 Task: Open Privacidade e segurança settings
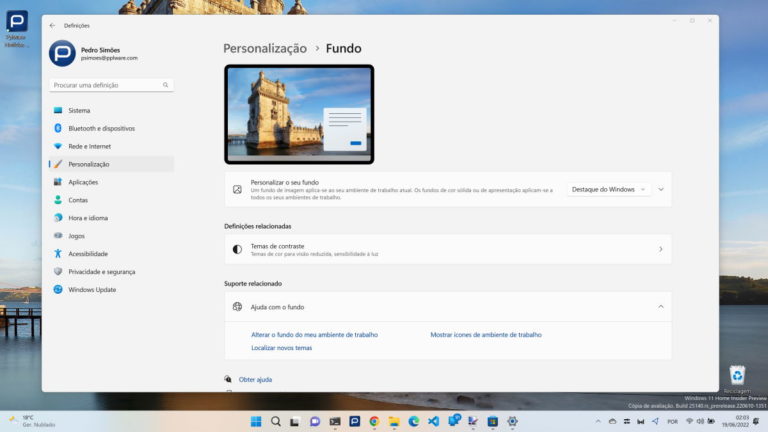(x=101, y=271)
